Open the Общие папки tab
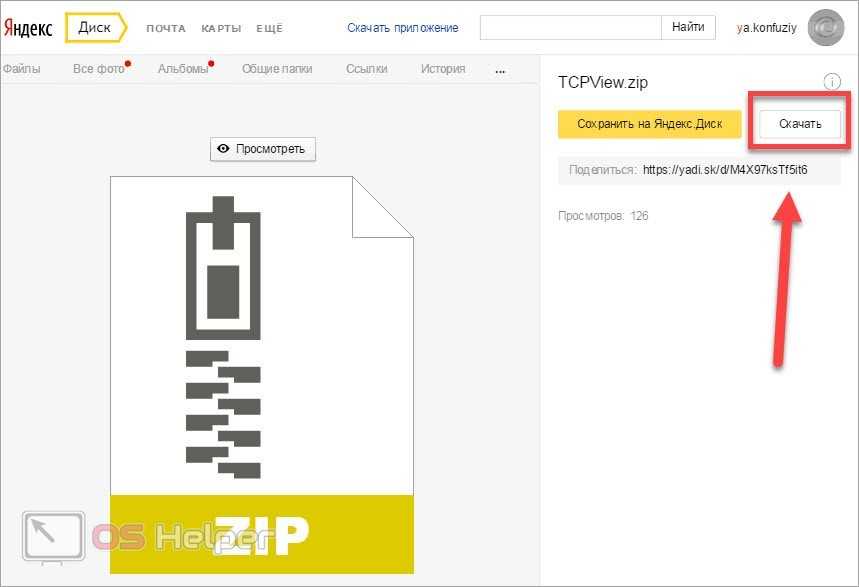Viewport: 859px width, 587px height. (277, 69)
